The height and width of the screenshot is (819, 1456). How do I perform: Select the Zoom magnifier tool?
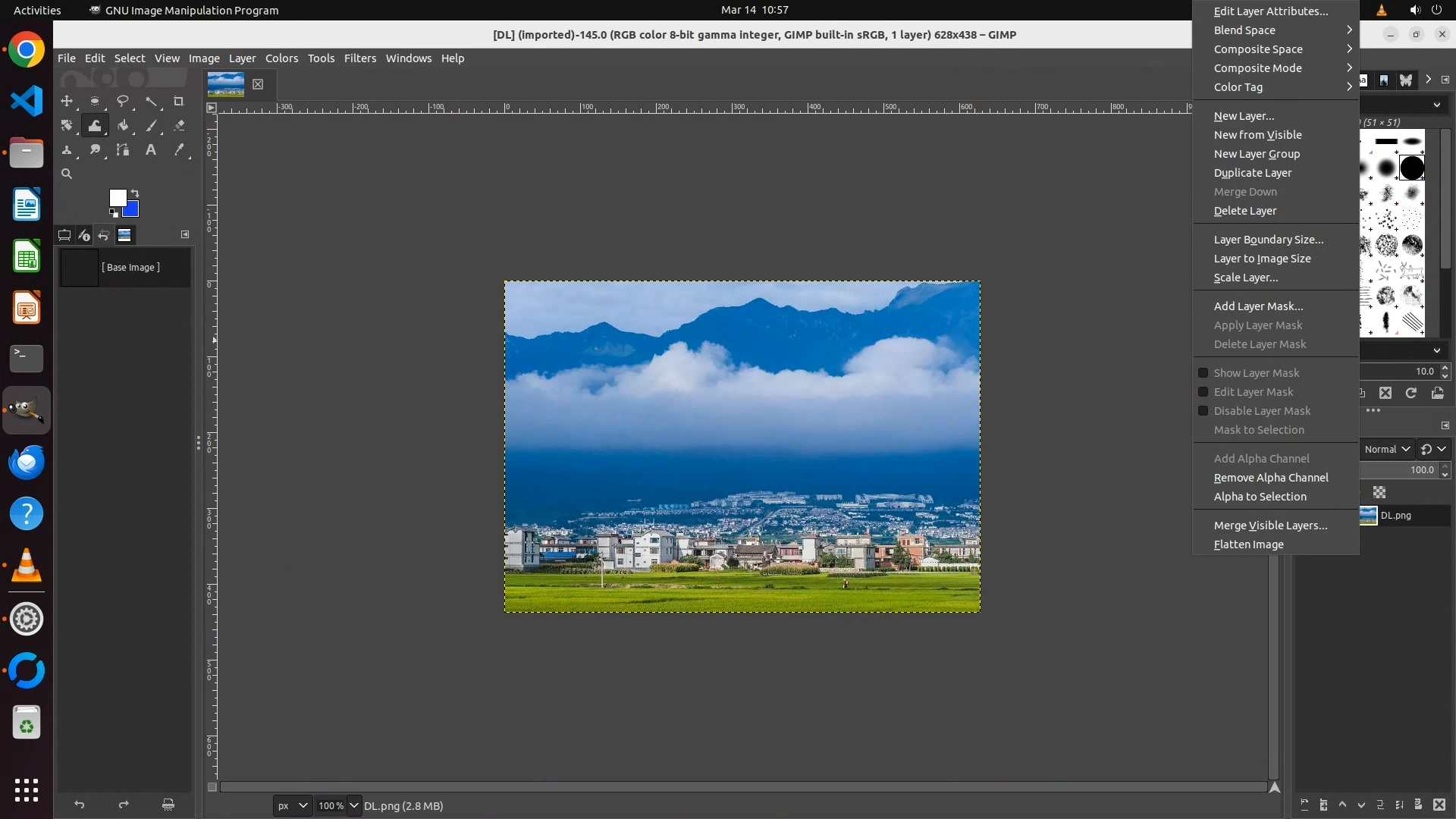coord(67,174)
